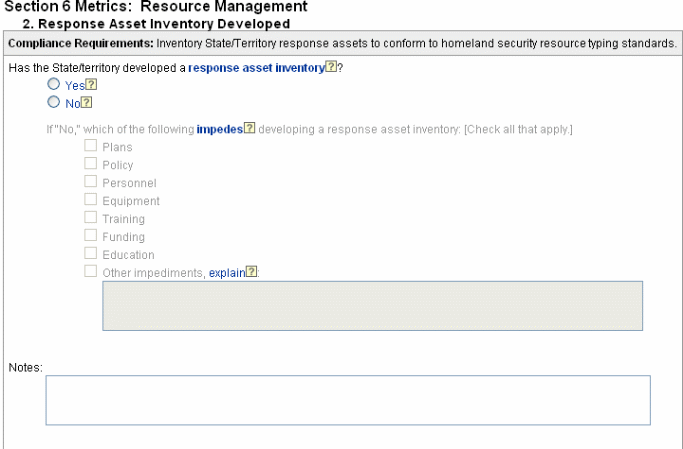Mark the Funding checkbox
This screenshot has height=449, width=683.
coord(91,235)
